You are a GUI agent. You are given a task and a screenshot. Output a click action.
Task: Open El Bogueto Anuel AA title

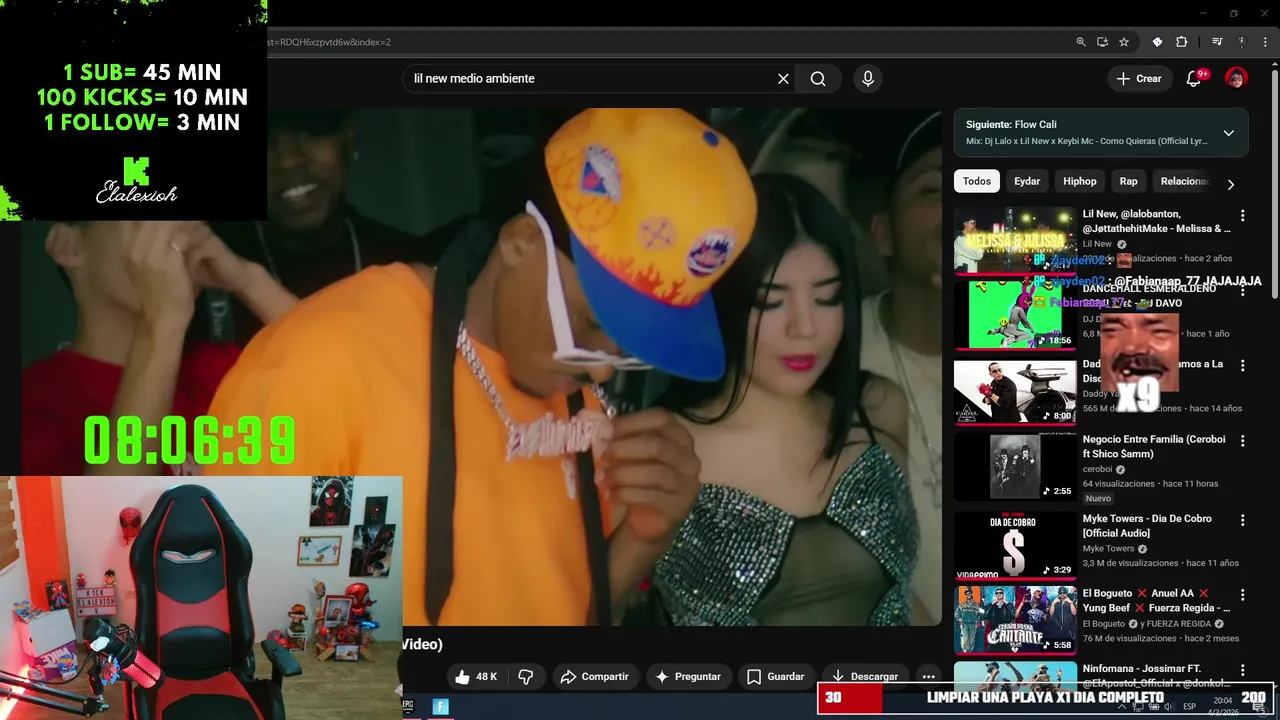1156,600
